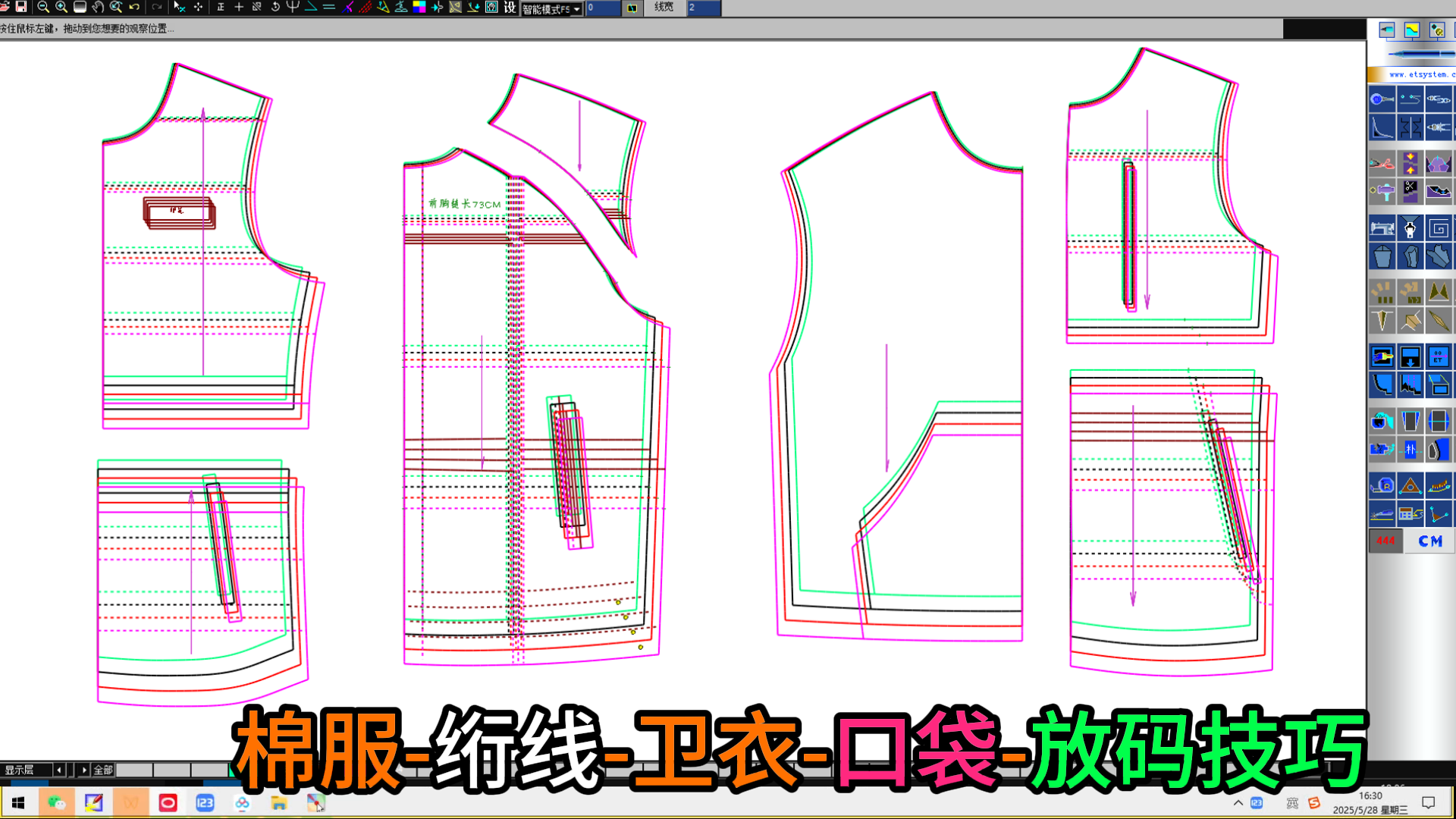Select the spiral quilting tool

click(x=1439, y=227)
